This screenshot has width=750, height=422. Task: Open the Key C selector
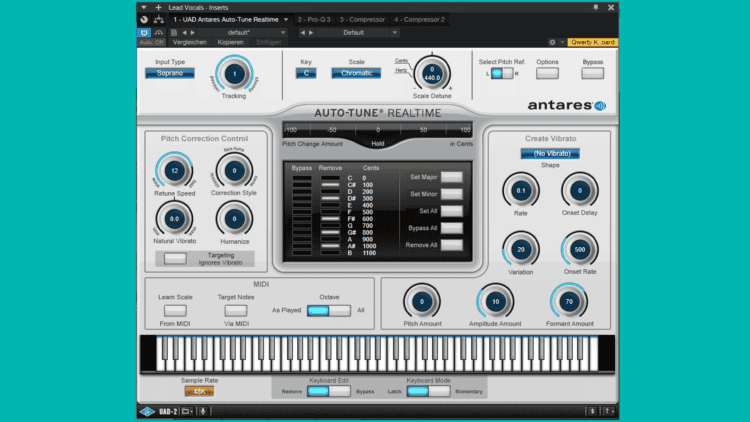306,73
